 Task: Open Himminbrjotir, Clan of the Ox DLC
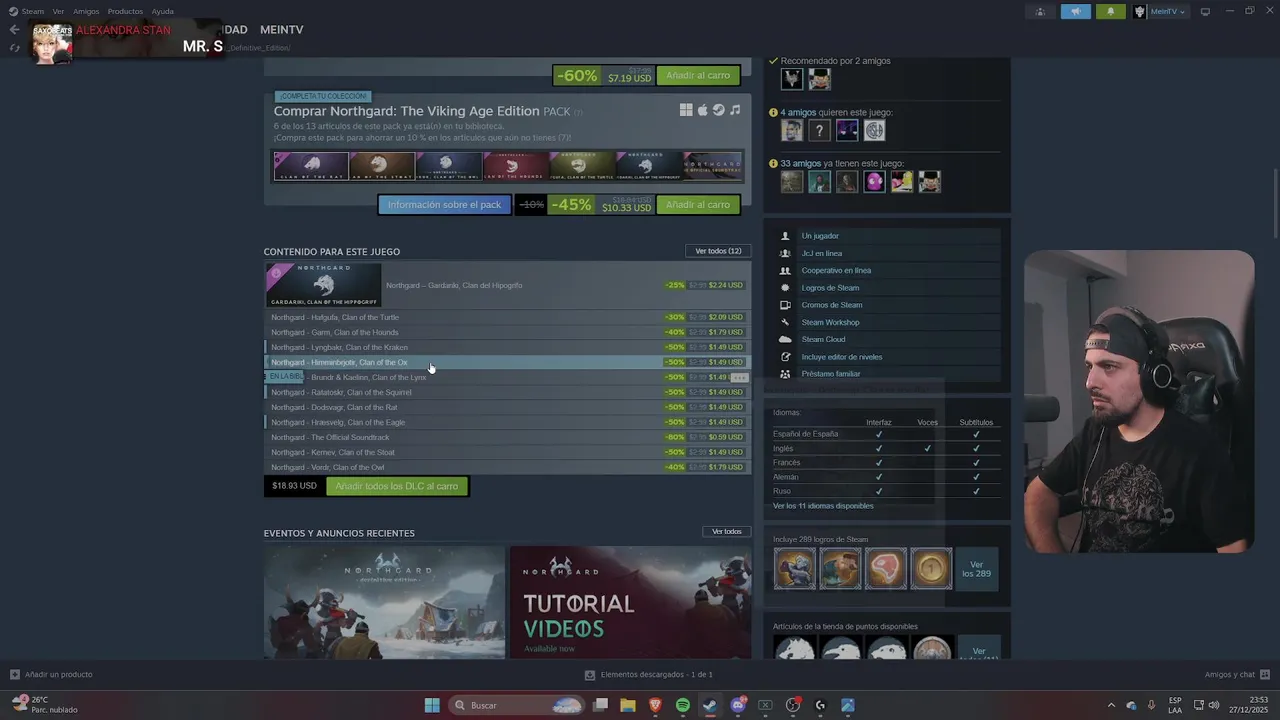[x=507, y=362]
